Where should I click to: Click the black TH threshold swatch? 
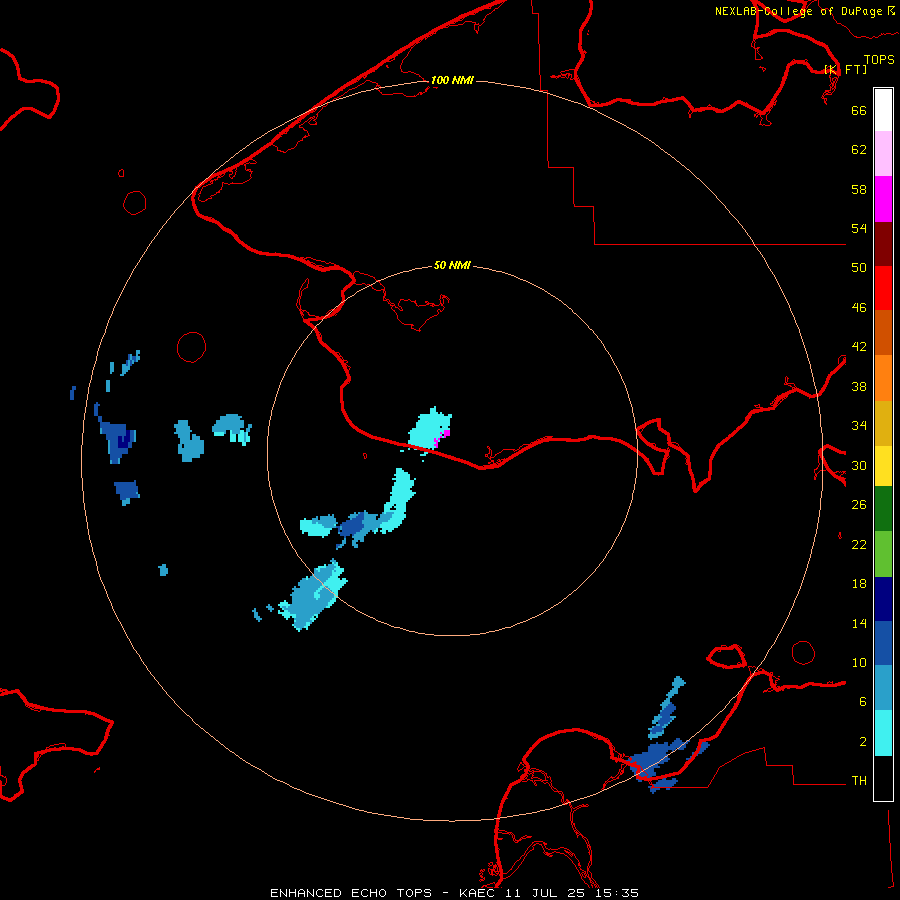coord(883,778)
